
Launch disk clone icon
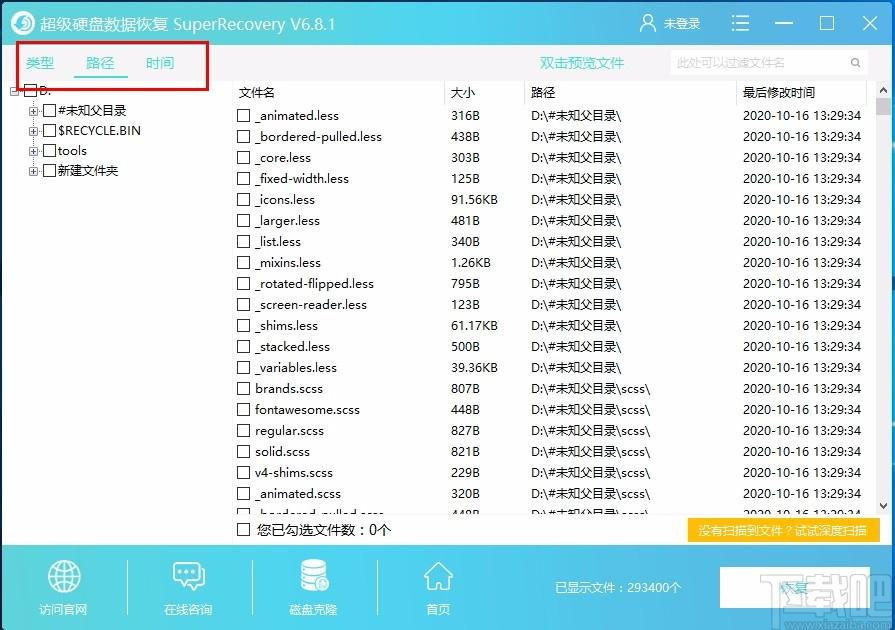click(x=313, y=575)
